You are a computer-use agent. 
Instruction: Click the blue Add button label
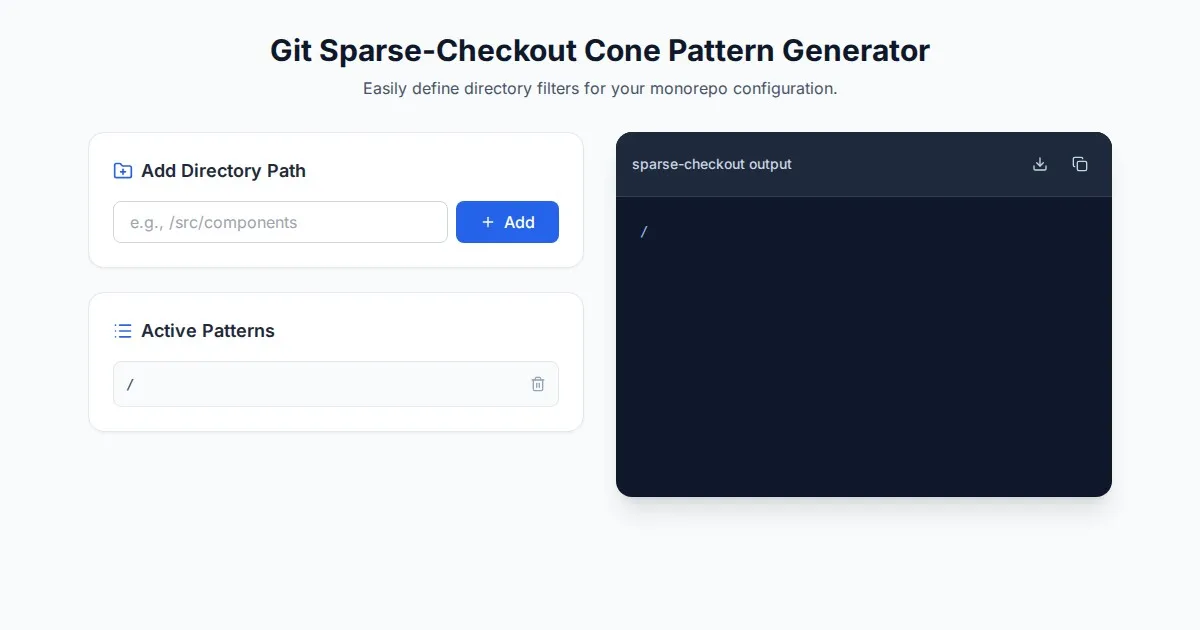[x=518, y=222]
